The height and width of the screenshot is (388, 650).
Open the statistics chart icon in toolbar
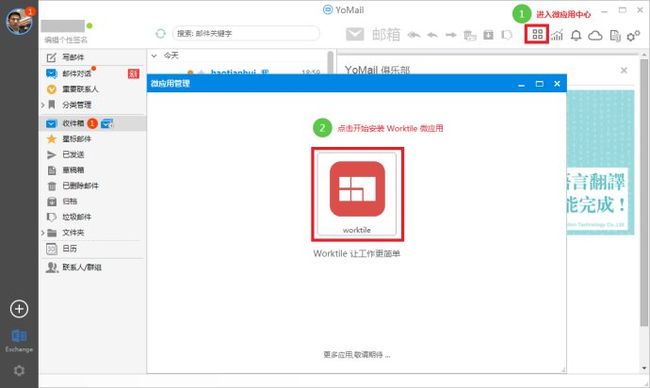coord(557,35)
